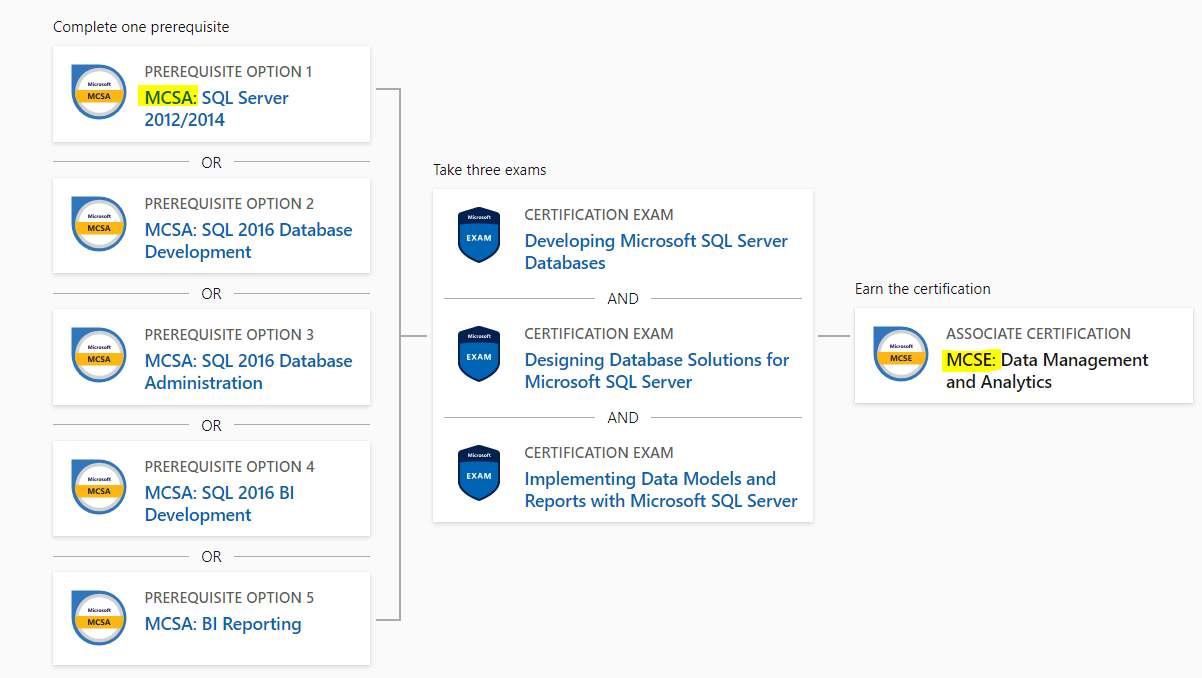Click the MCSA badge beside SQL 2016 Database Administration
The width and height of the screenshot is (1202, 678).
(x=99, y=355)
